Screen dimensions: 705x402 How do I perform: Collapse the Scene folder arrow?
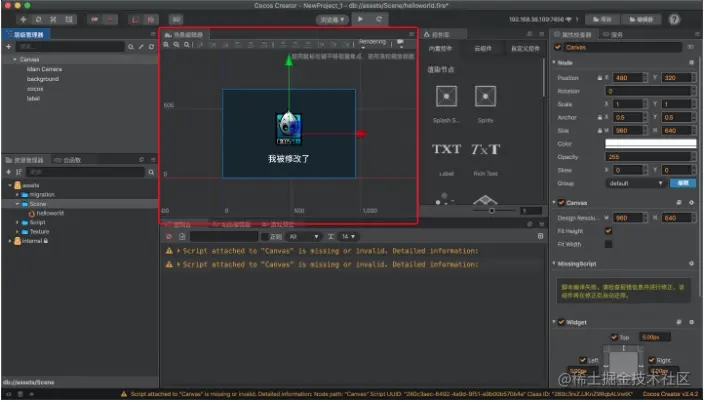pos(18,204)
